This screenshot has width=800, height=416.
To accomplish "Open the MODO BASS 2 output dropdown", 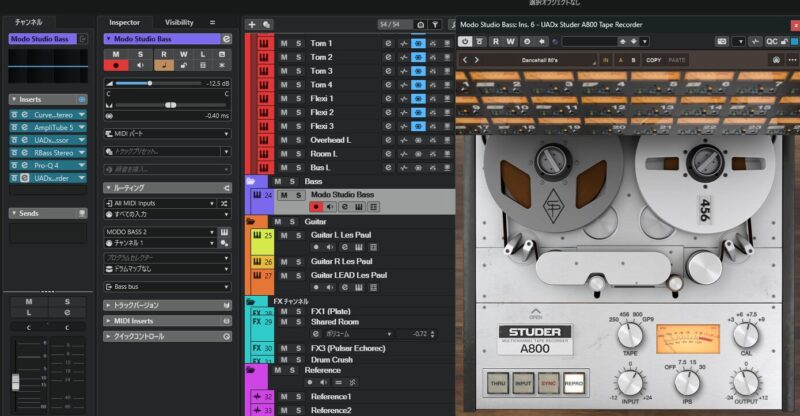I will [x=160, y=232].
